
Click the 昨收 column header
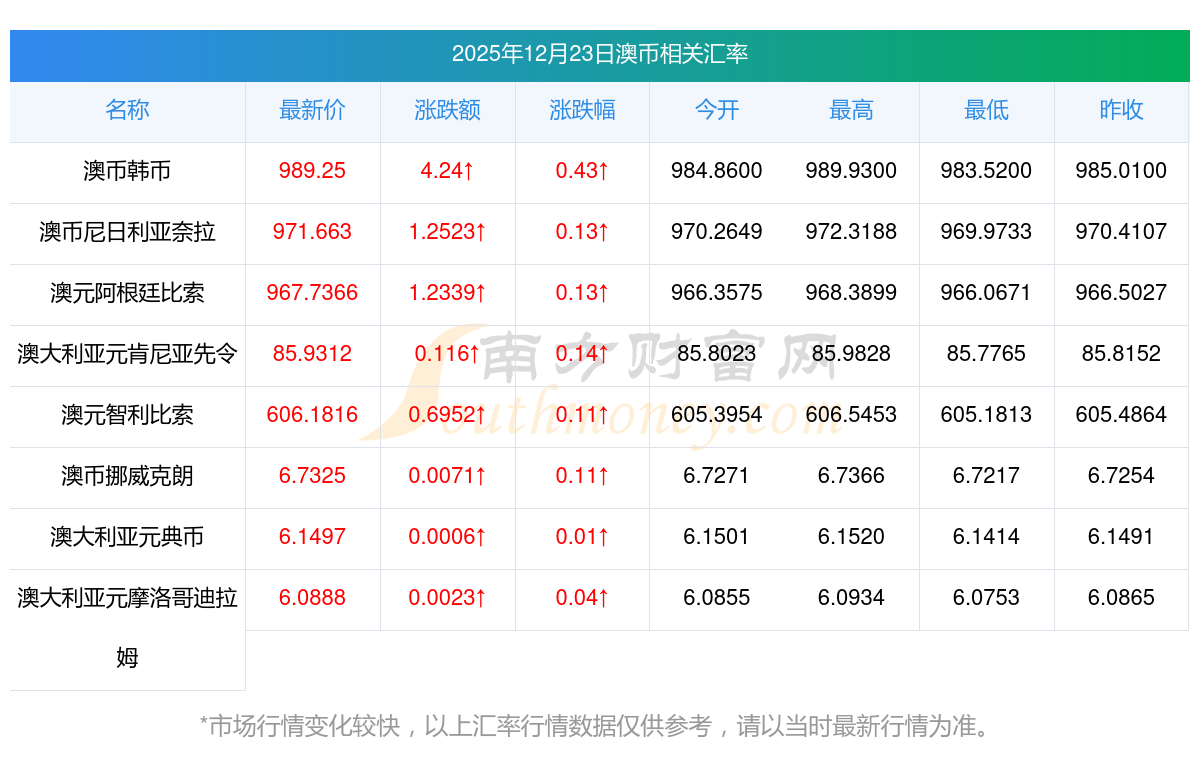1121,110
